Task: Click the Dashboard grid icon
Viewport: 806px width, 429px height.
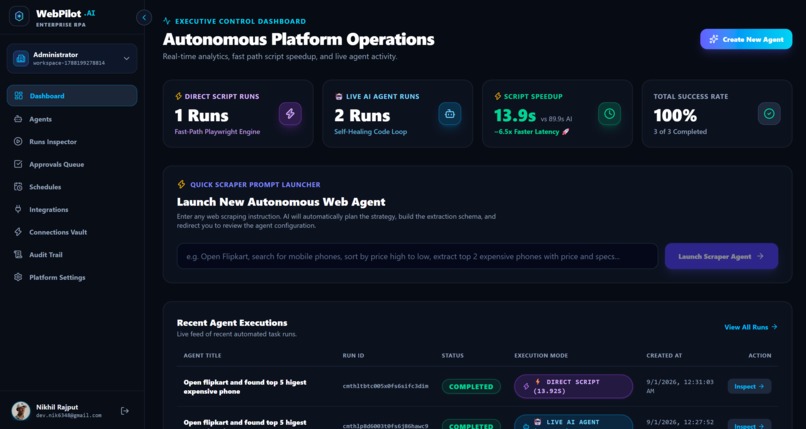Action: (x=19, y=96)
